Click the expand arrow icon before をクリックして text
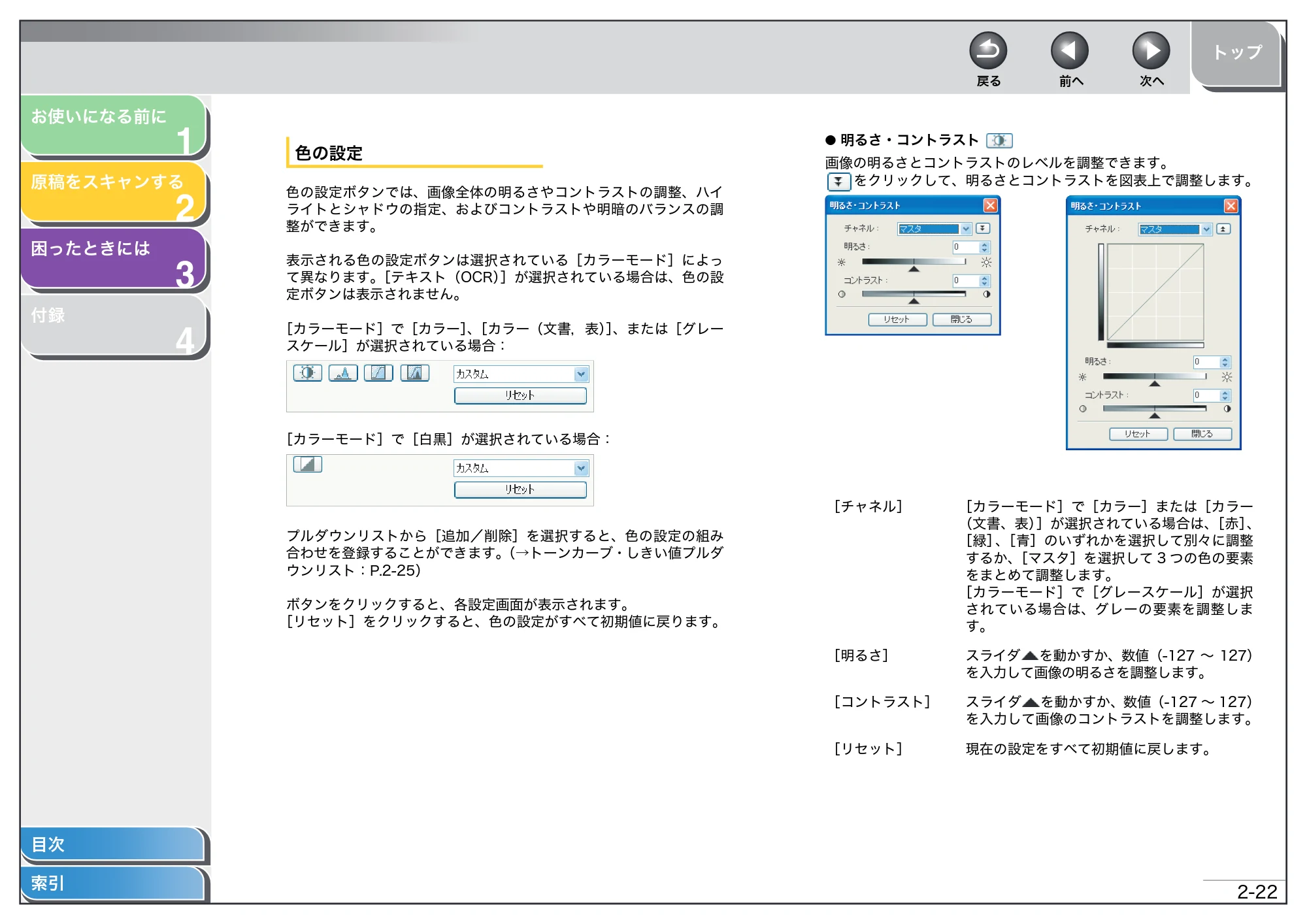 tap(838, 181)
